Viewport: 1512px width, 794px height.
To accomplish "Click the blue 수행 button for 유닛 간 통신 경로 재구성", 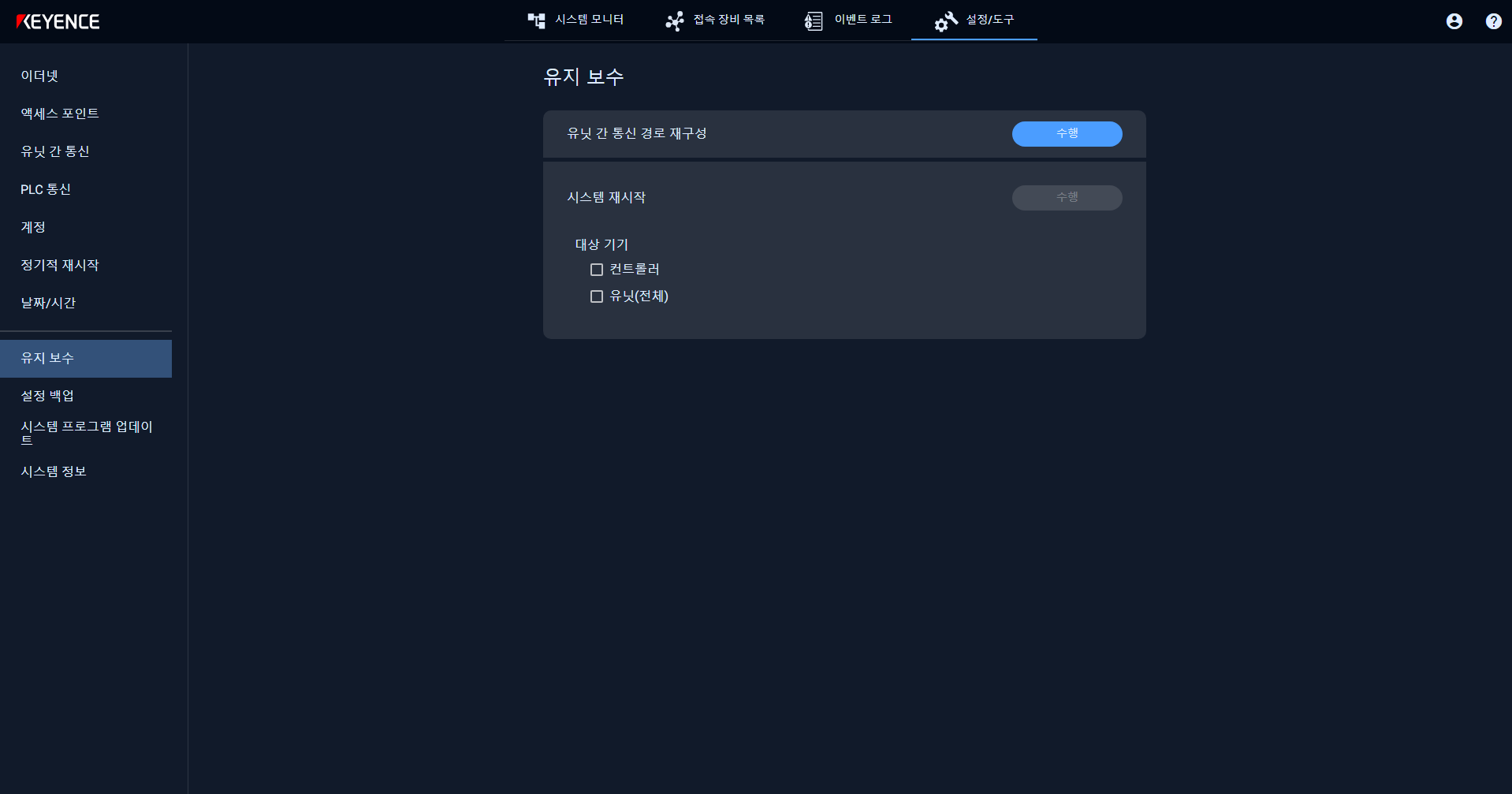I will click(x=1067, y=134).
